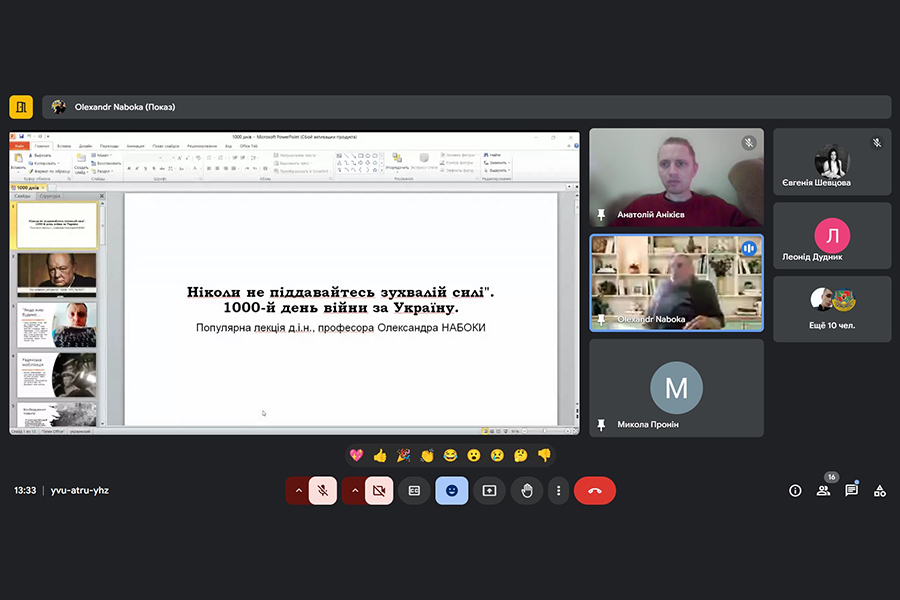The width and height of the screenshot is (900, 600).
Task: Click the Present now screen icon
Action: pyautogui.click(x=489, y=491)
